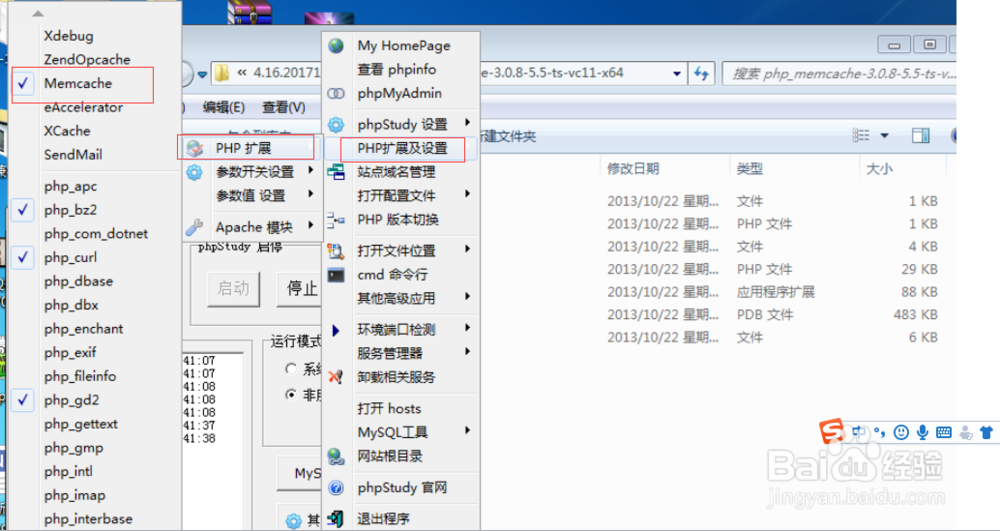
Task: Click the Sogou shirt skin icon
Action: pyautogui.click(x=986, y=432)
